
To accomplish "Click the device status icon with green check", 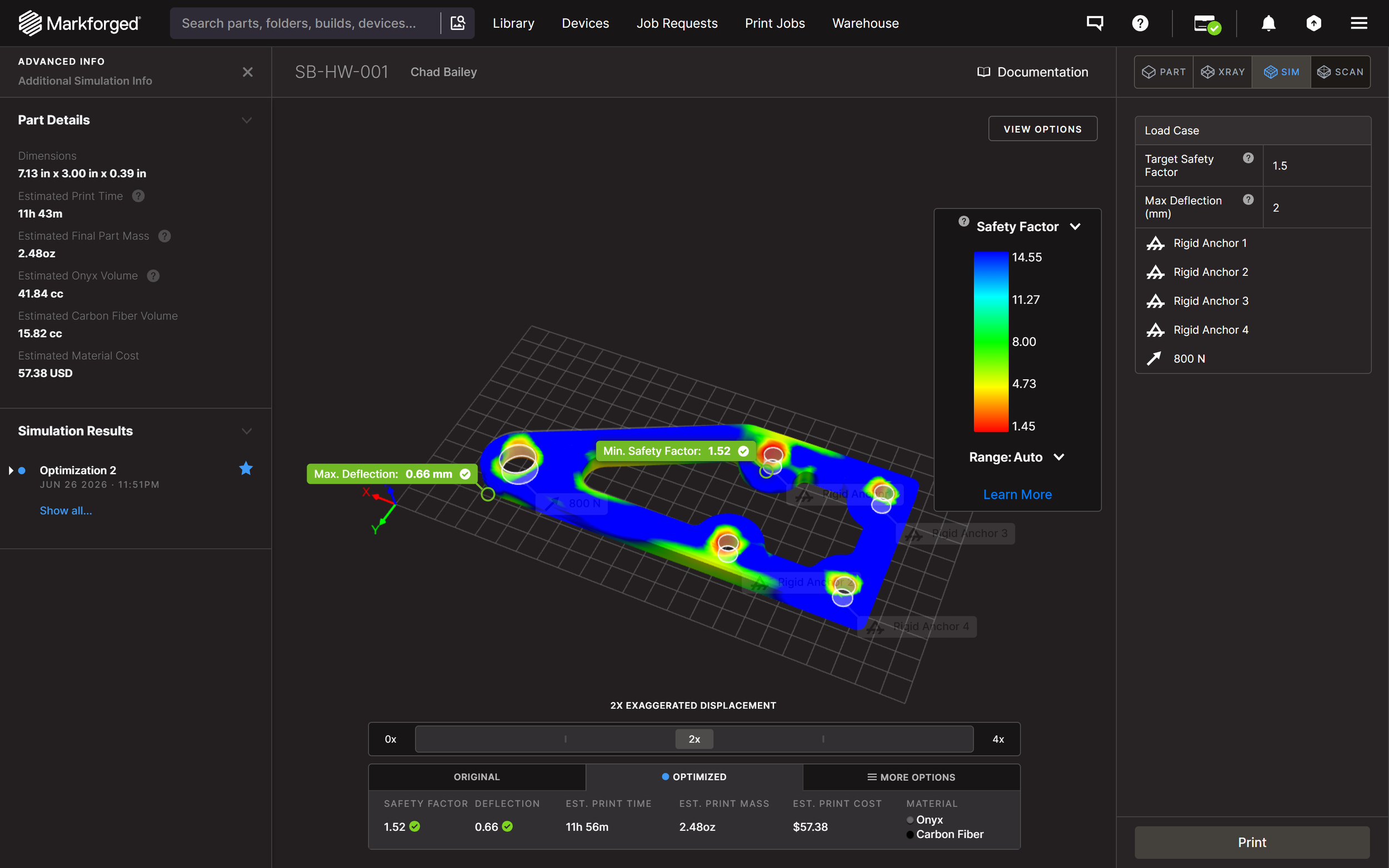I will [1207, 24].
